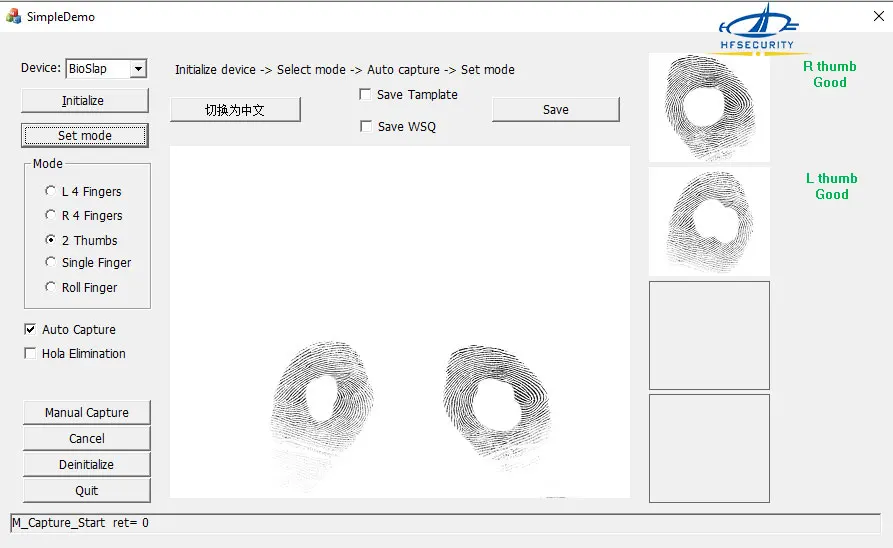Screen dimensions: 893x548
Task: Click the 'R thumb Good' quality label
Action: [x=830, y=74]
